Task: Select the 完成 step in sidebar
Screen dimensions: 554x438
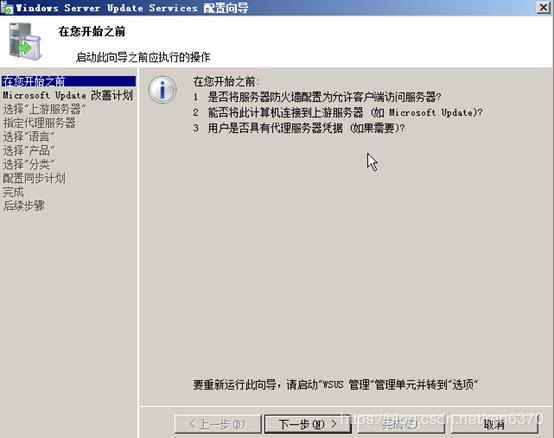Action: click(13, 192)
